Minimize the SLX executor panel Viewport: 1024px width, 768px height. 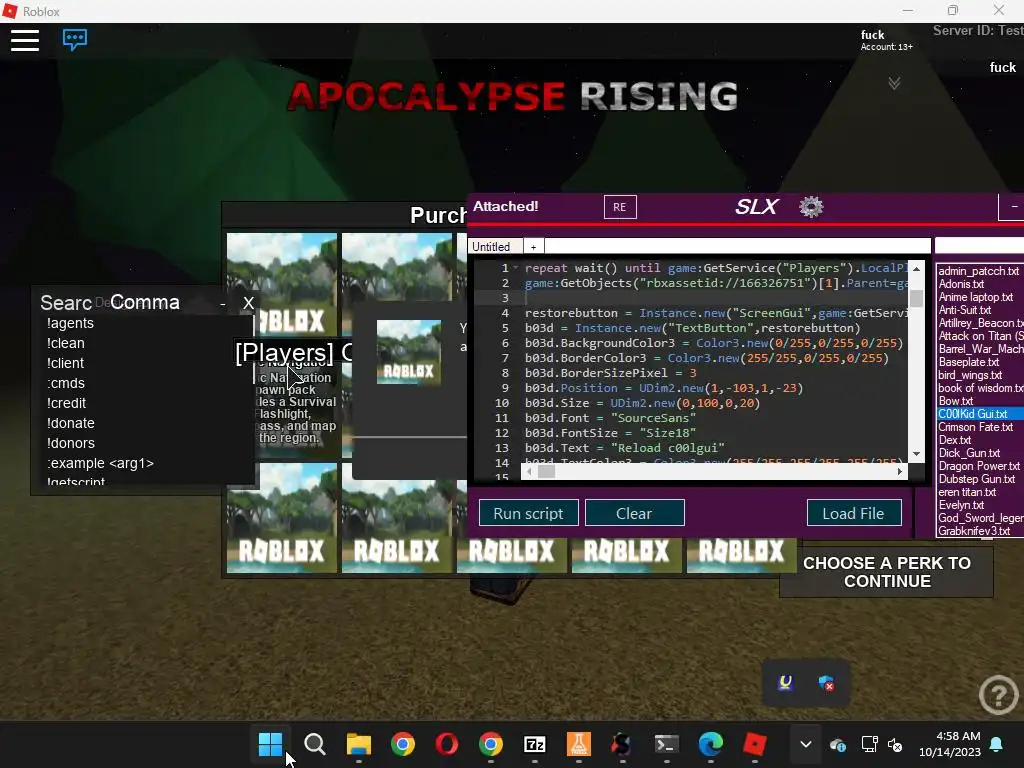coord(1013,207)
